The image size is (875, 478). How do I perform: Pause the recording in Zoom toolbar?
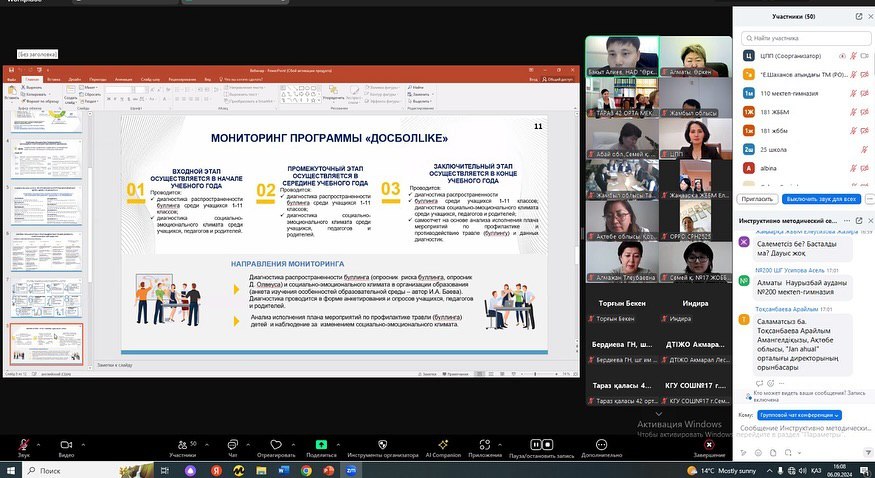(x=536, y=443)
